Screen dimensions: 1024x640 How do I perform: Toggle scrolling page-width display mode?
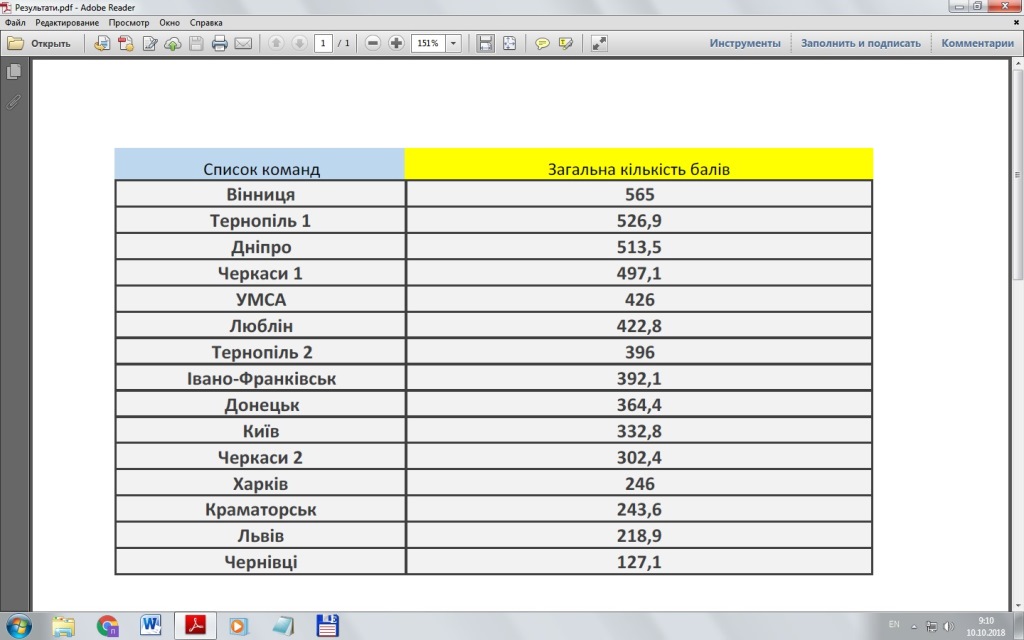click(x=486, y=43)
